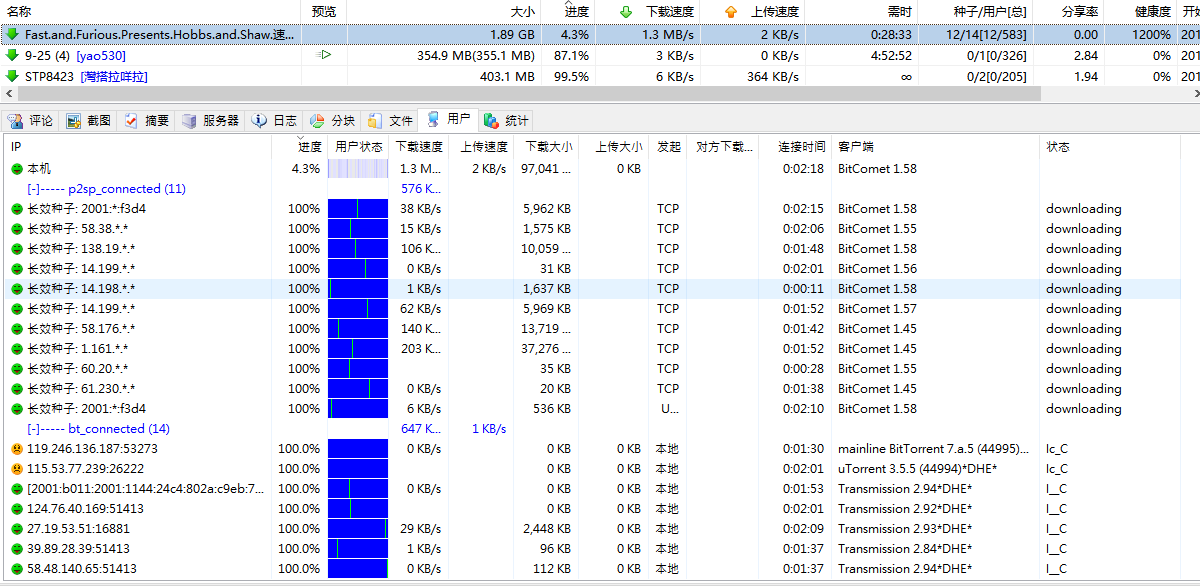
Task: Click left arrow of task list horizontal scrollbar
Action: click(x=7, y=93)
